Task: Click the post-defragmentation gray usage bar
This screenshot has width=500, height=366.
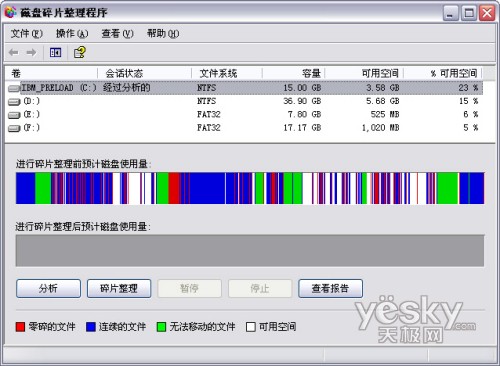Action: pyautogui.click(x=250, y=251)
